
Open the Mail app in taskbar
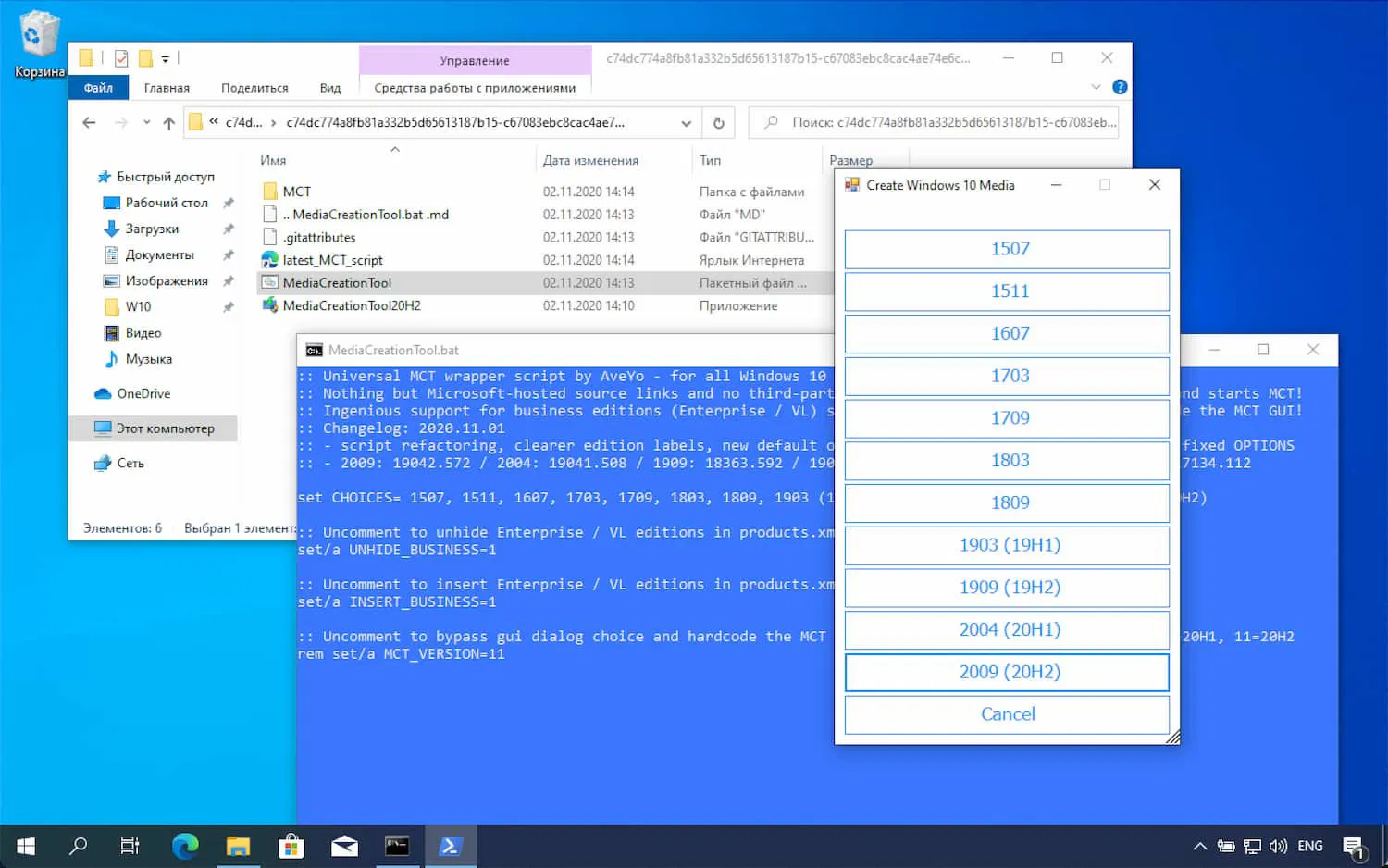[344, 846]
